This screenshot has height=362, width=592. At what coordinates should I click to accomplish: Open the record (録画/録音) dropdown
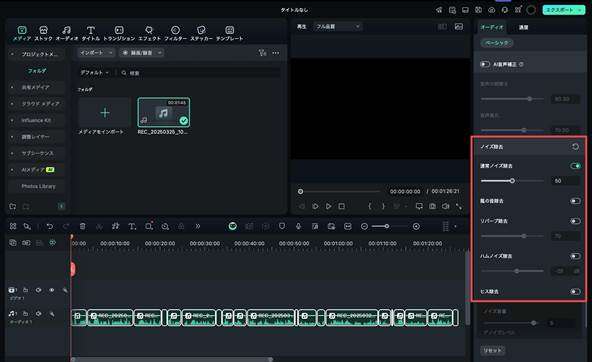pyautogui.click(x=142, y=53)
